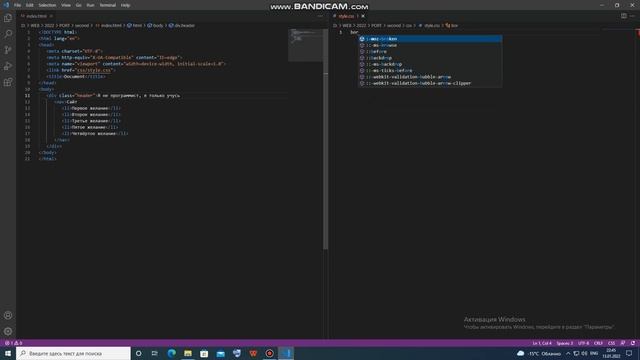
Task: Click the left editor vertical scrollbar
Action: 325,139
